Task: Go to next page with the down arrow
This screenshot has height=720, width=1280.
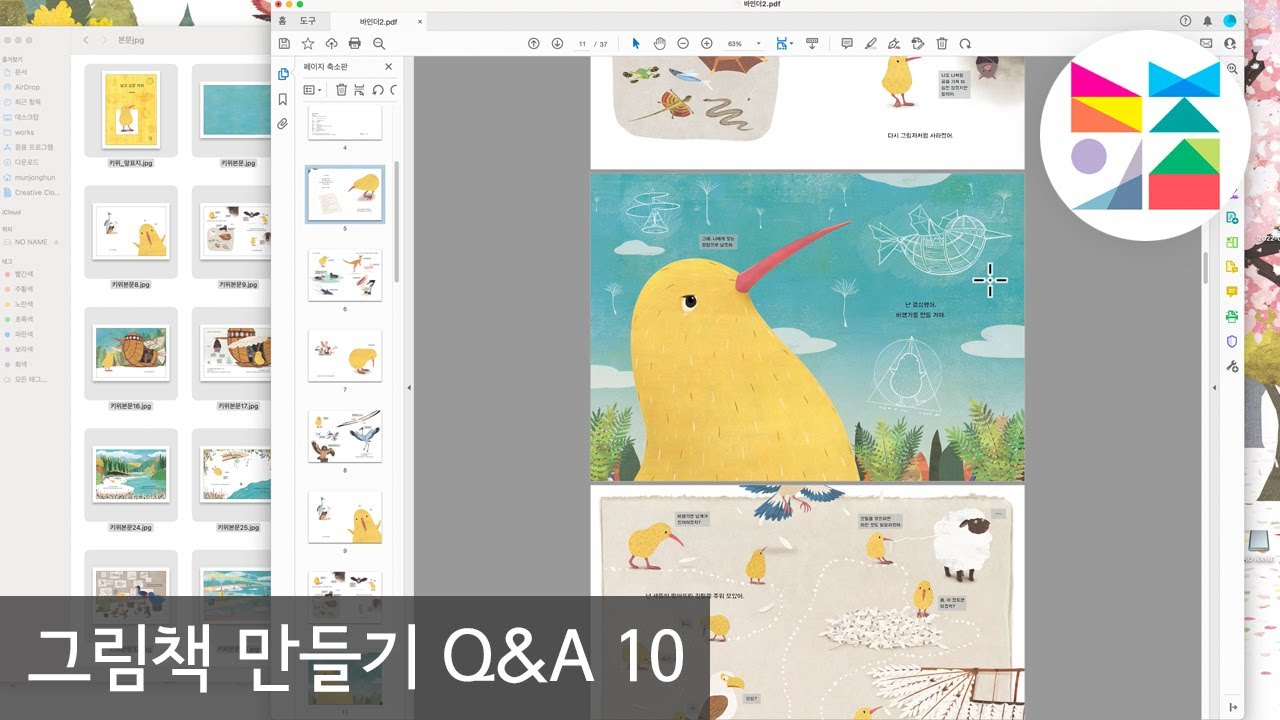Action: [557, 44]
